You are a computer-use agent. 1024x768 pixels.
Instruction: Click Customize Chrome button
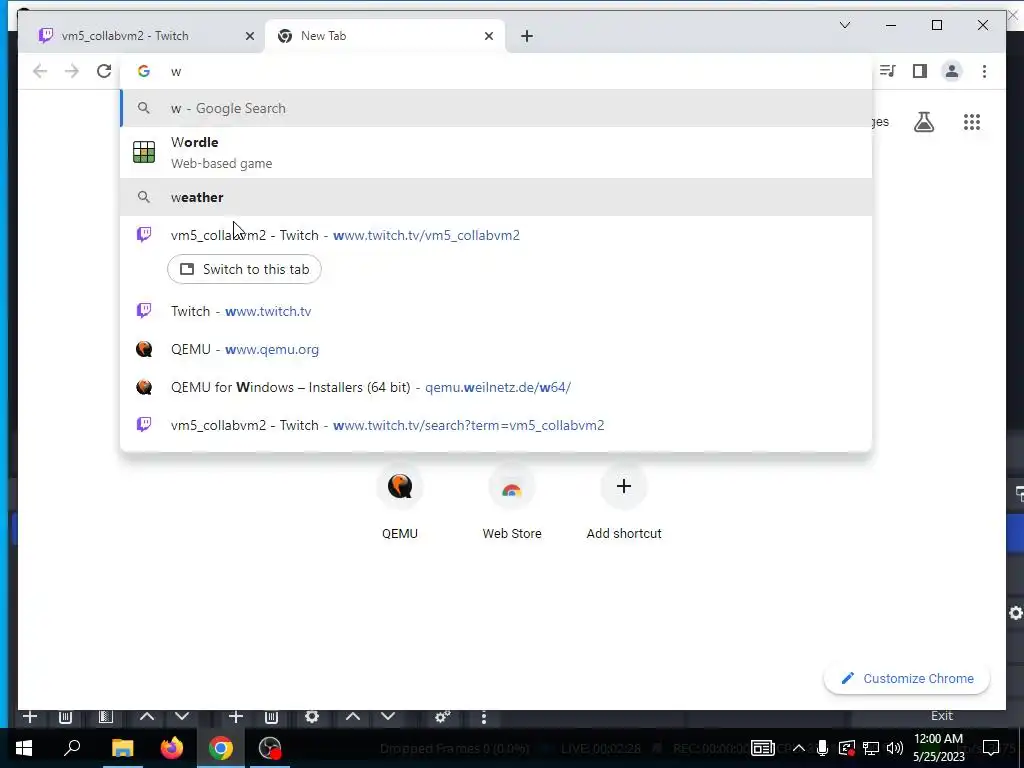click(x=906, y=679)
